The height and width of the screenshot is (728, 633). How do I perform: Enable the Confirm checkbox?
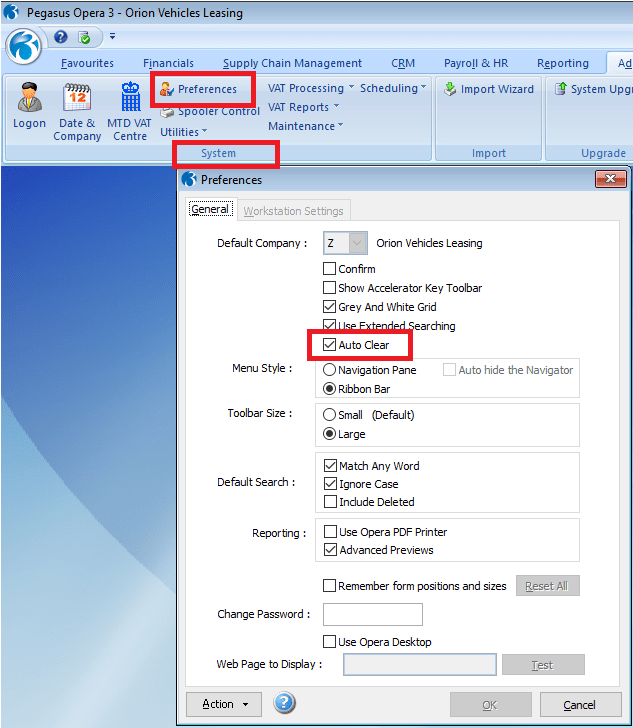(x=329, y=269)
